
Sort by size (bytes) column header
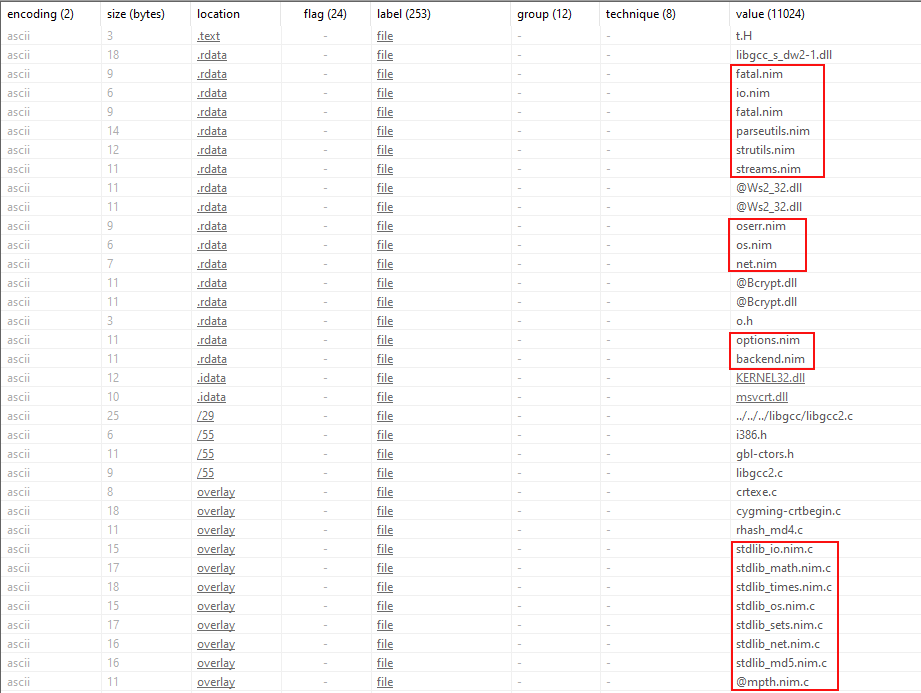click(136, 14)
